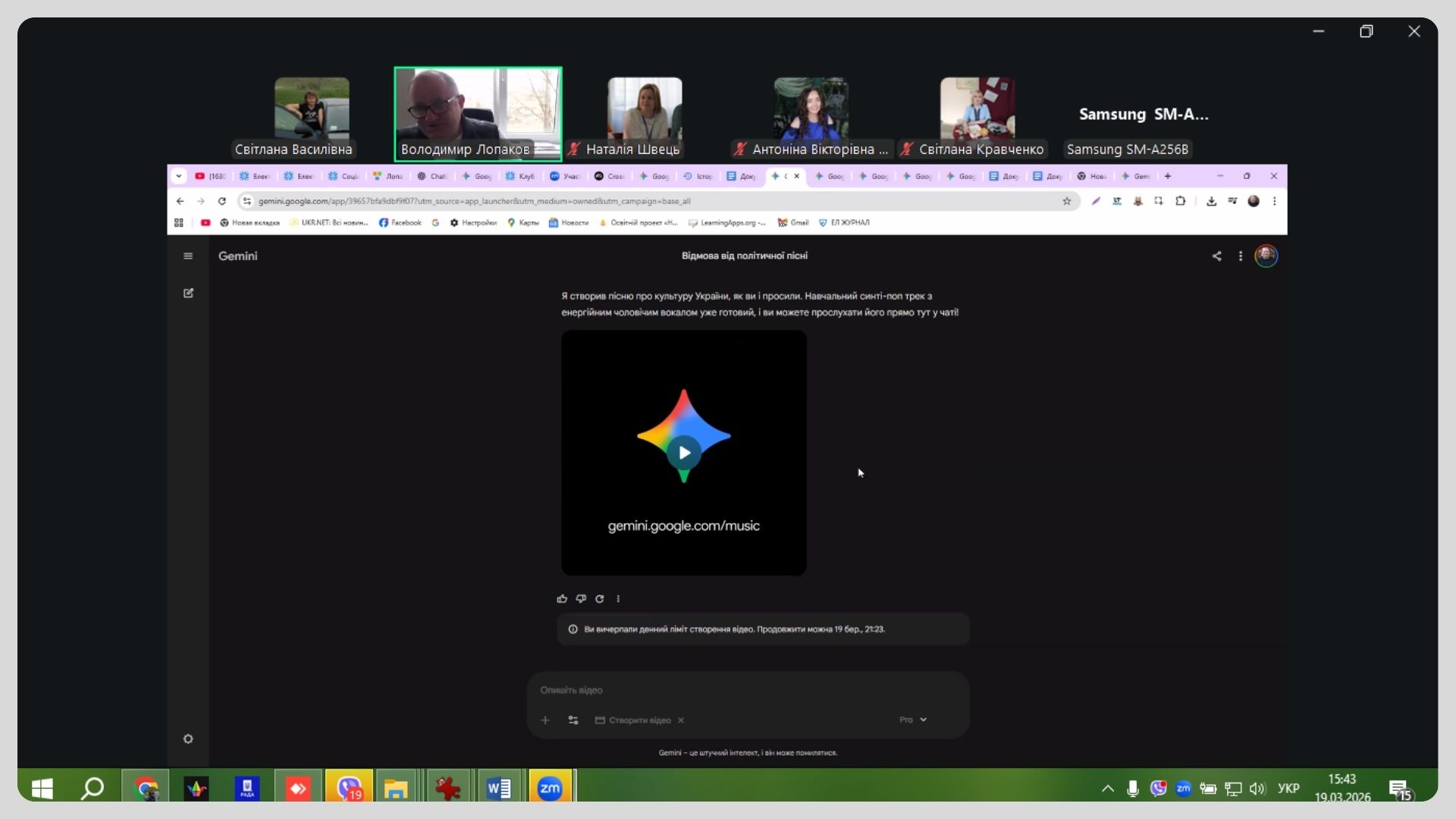Remove the 'Створити відео' tool chip

point(681,720)
